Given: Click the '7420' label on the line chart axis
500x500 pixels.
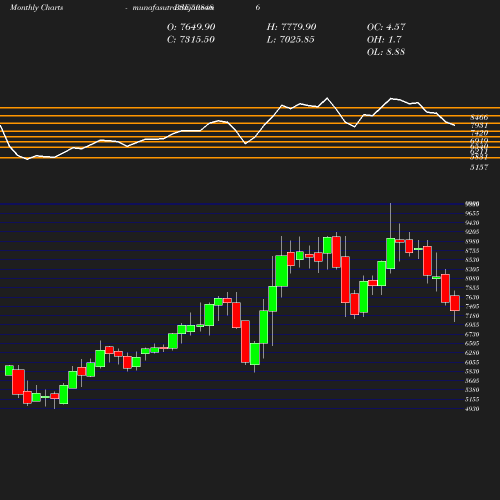Looking at the screenshot, I should click(479, 133).
